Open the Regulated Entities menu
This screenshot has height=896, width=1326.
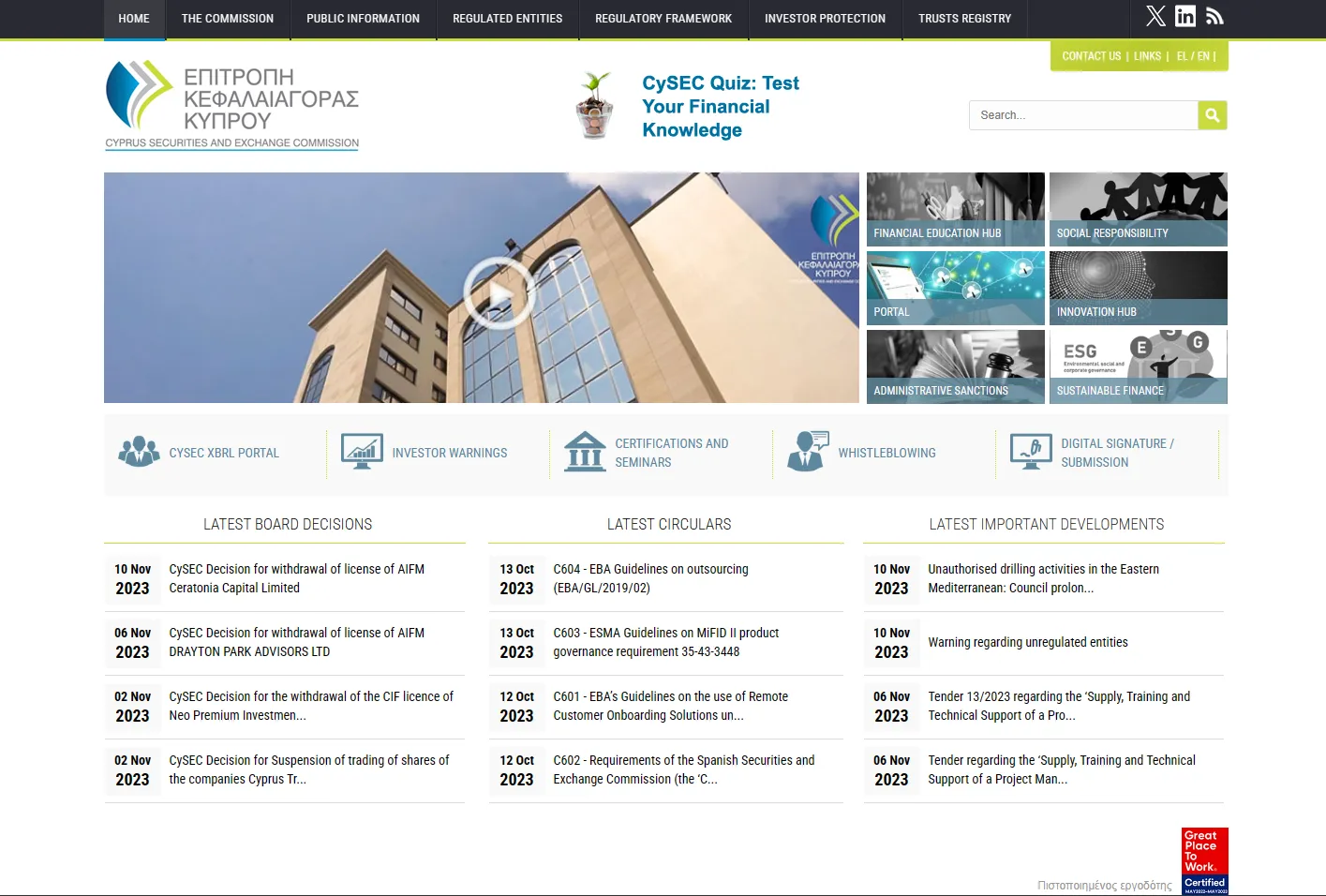coord(508,19)
